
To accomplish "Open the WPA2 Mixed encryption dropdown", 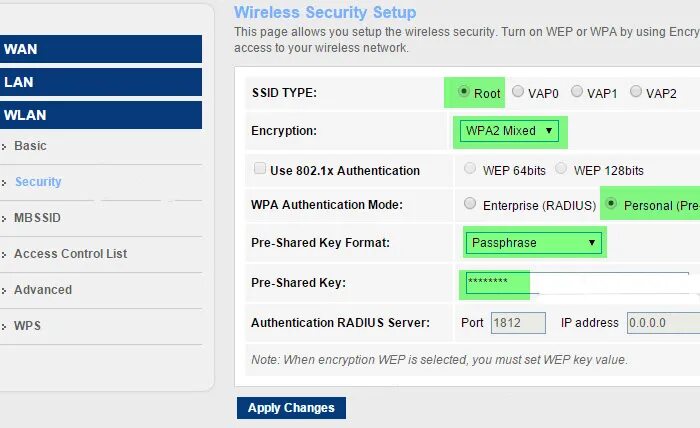I will pos(509,130).
